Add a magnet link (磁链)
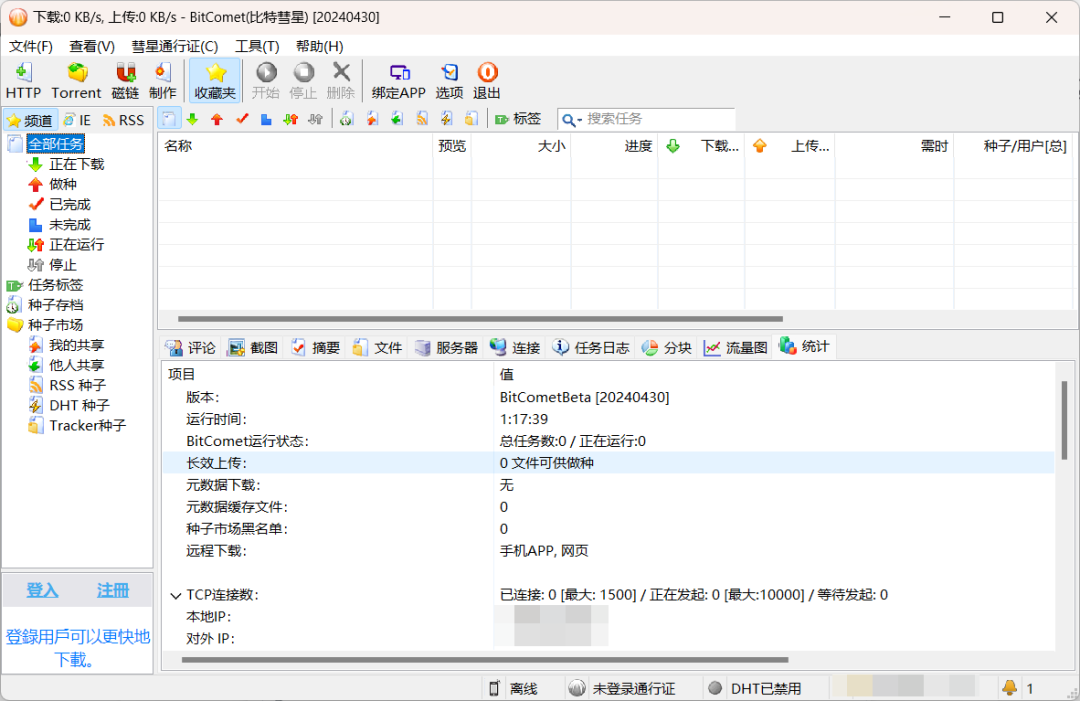Image resolution: width=1080 pixels, height=701 pixels. [x=125, y=81]
